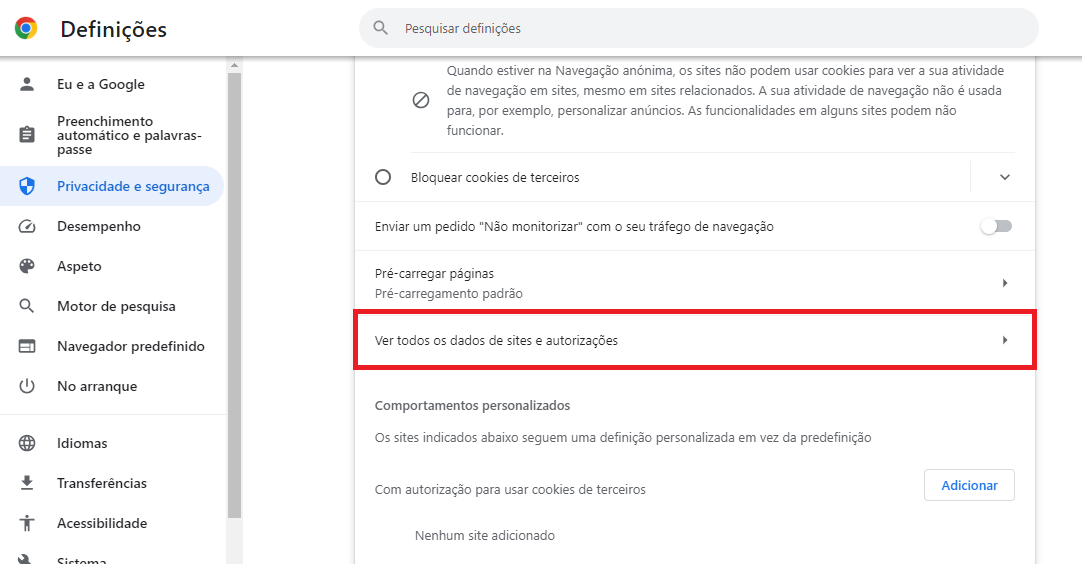This screenshot has height=564, width=1082.
Task: Click the browser window icon for Navegador predefinido
Action: (x=27, y=346)
